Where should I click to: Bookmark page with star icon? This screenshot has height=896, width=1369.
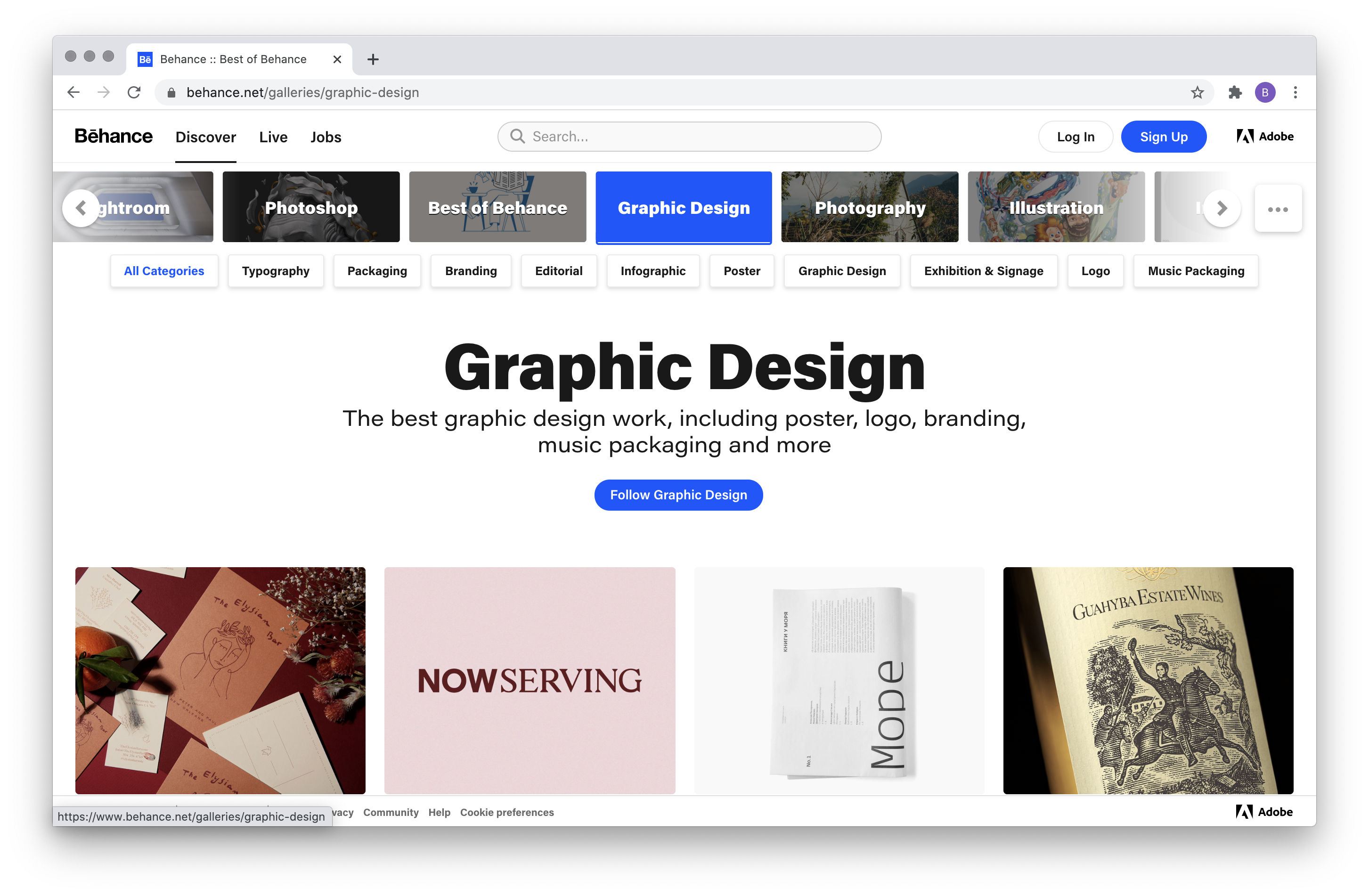(x=1197, y=93)
